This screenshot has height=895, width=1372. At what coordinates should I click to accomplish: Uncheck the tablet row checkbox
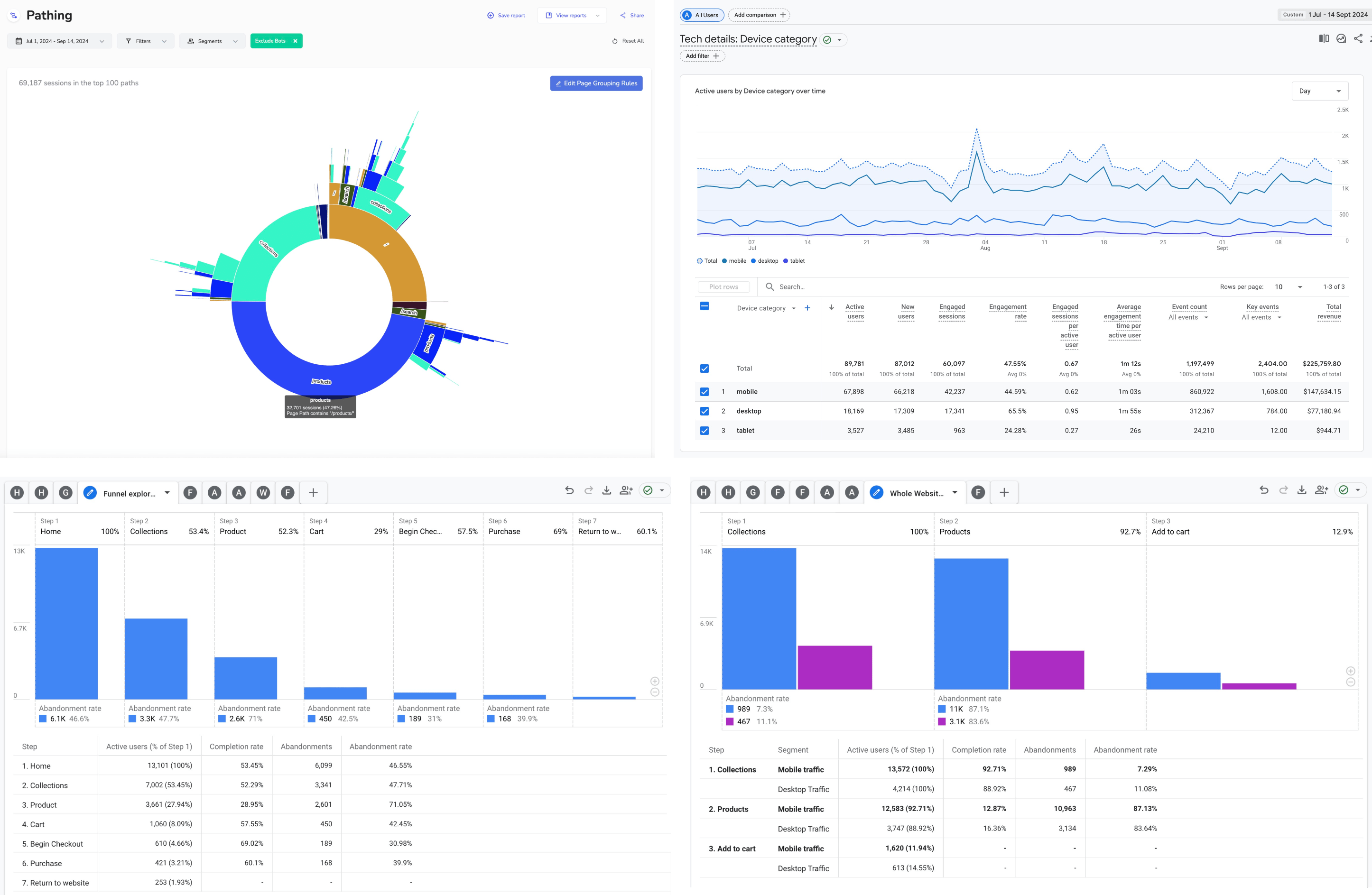tap(704, 431)
